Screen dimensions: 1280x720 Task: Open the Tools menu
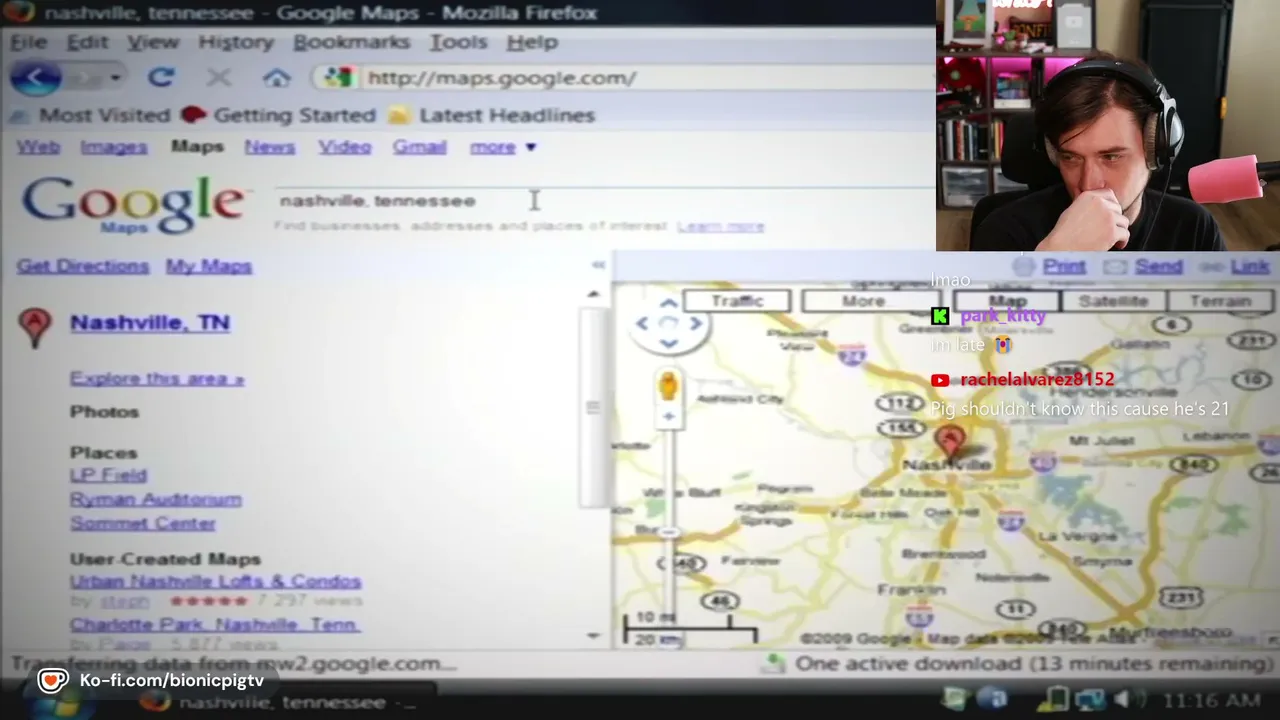point(458,42)
